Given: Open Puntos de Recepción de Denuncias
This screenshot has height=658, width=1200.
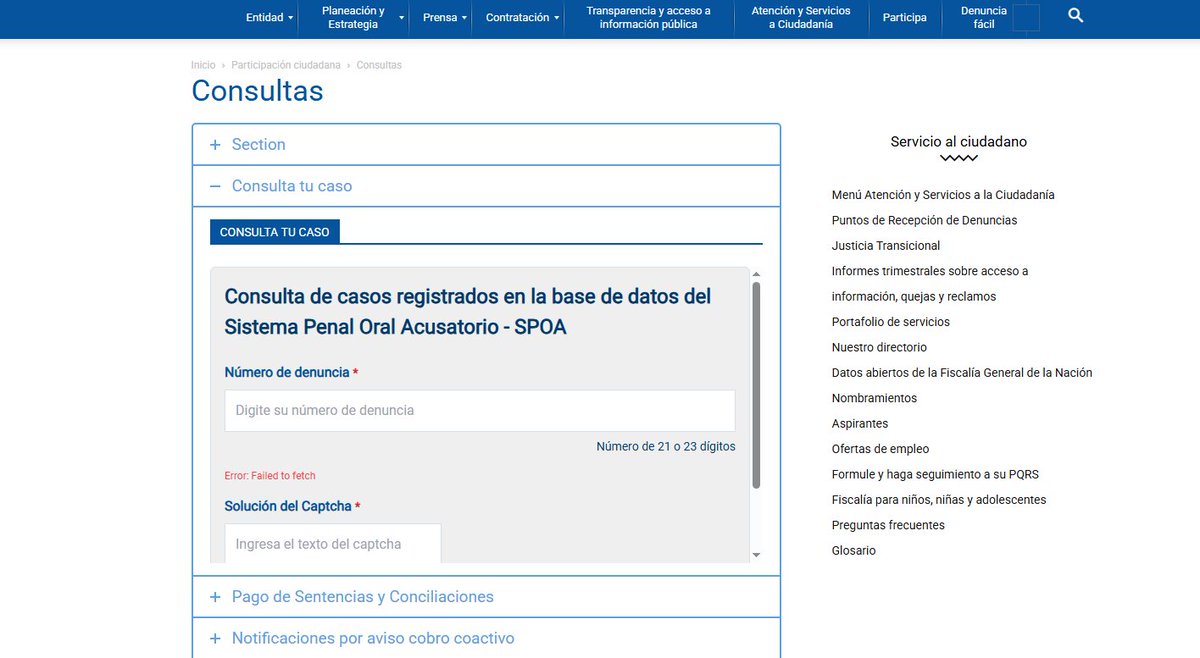Looking at the screenshot, I should tap(924, 220).
